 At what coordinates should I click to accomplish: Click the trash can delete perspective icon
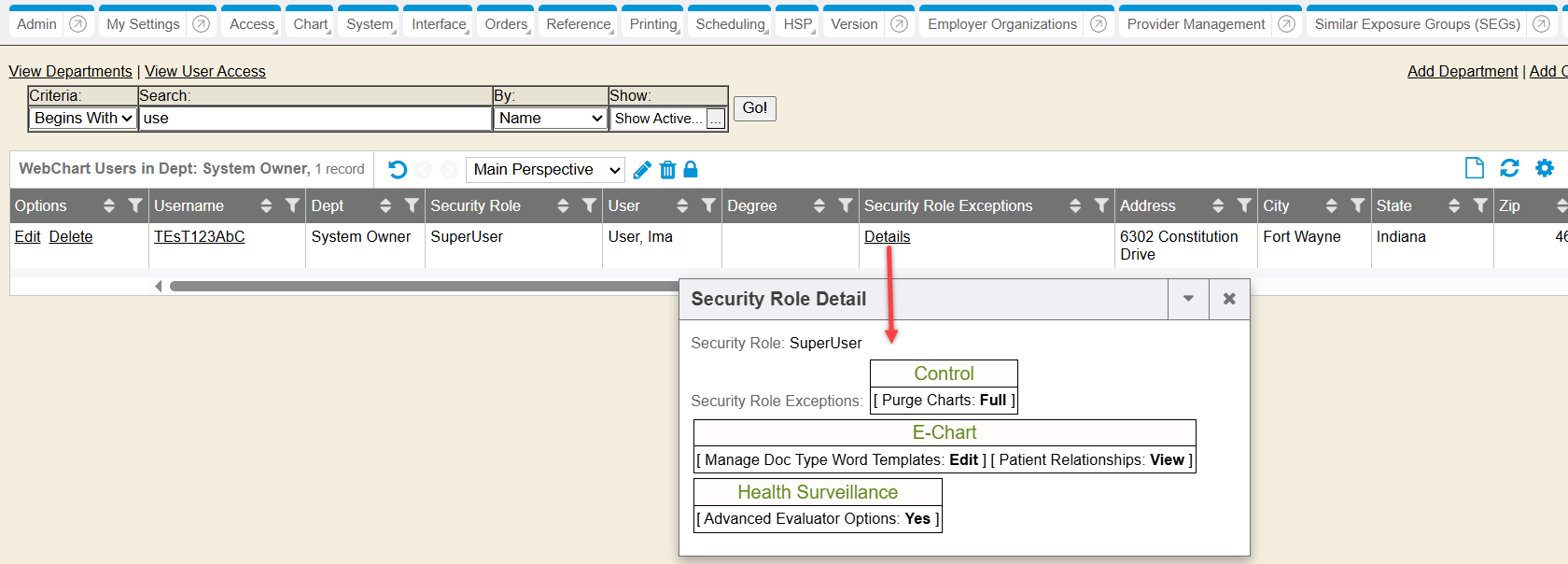coord(667,169)
